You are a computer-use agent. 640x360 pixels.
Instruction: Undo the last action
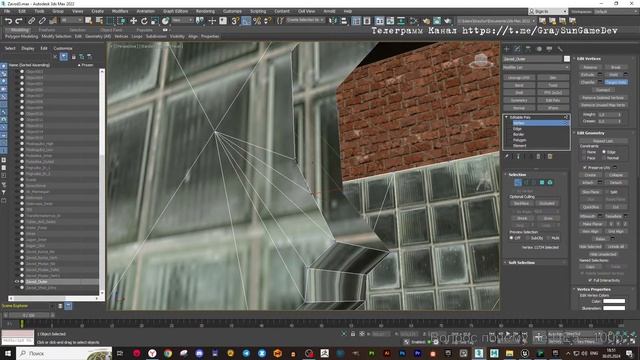tap(9, 21)
